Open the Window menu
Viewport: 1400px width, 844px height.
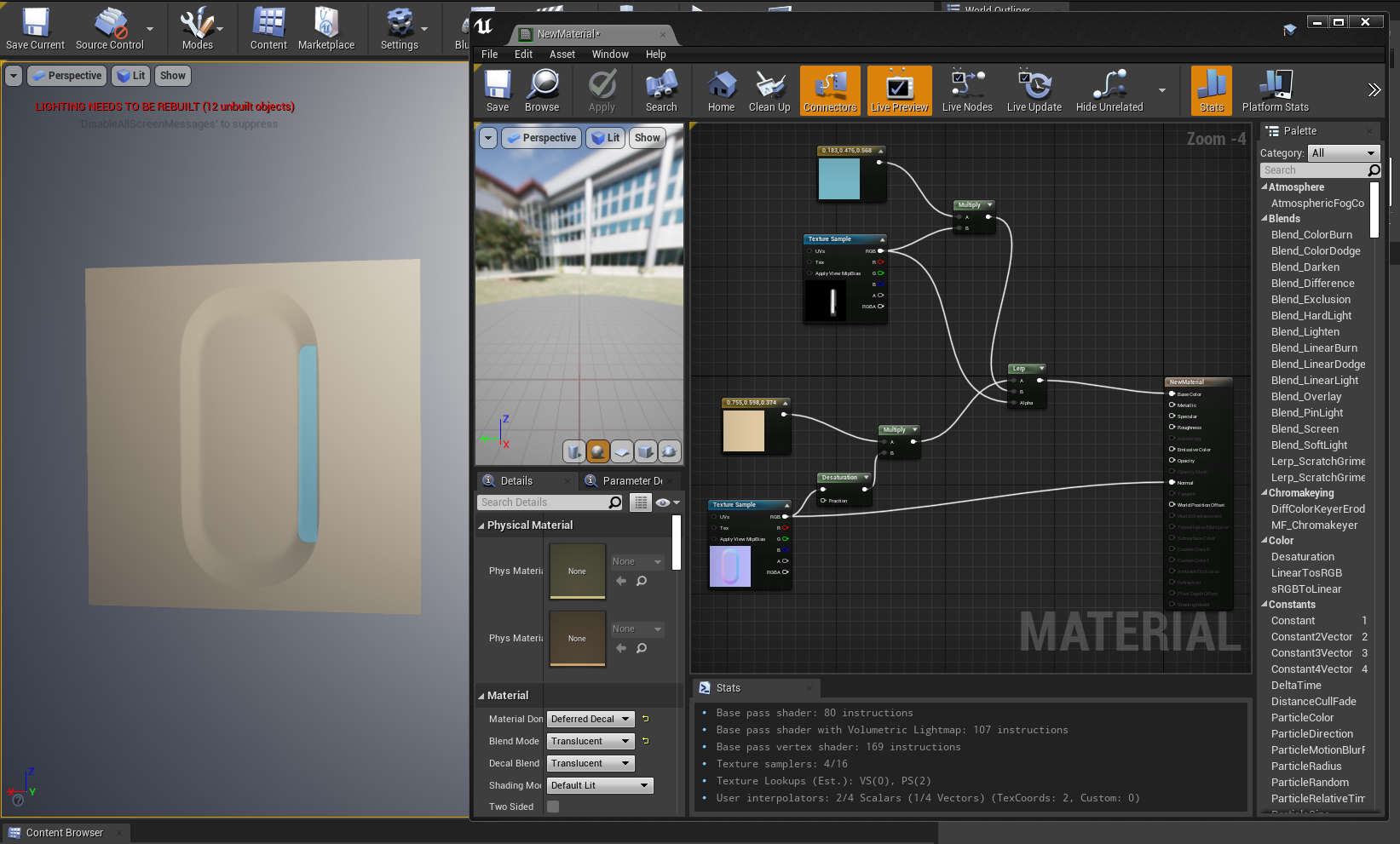610,55
